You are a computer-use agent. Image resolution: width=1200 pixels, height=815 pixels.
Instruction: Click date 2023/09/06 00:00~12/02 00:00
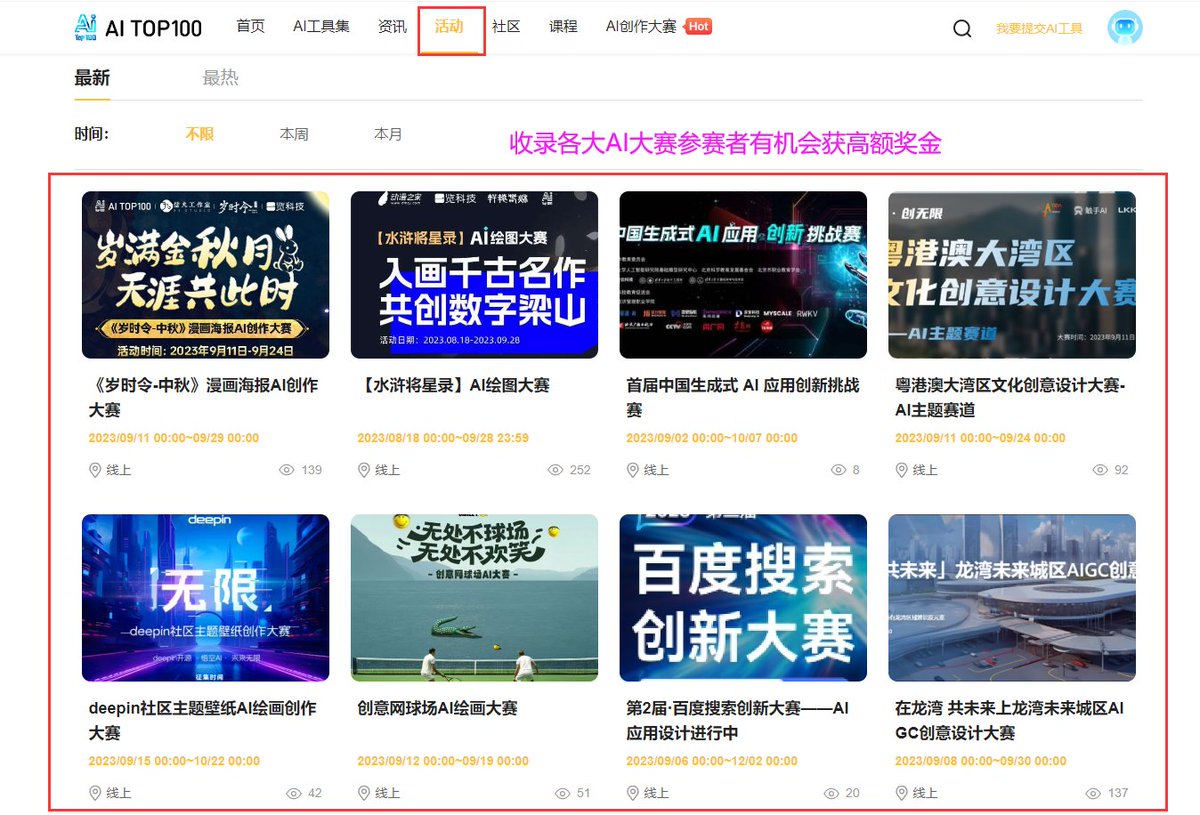click(712, 761)
